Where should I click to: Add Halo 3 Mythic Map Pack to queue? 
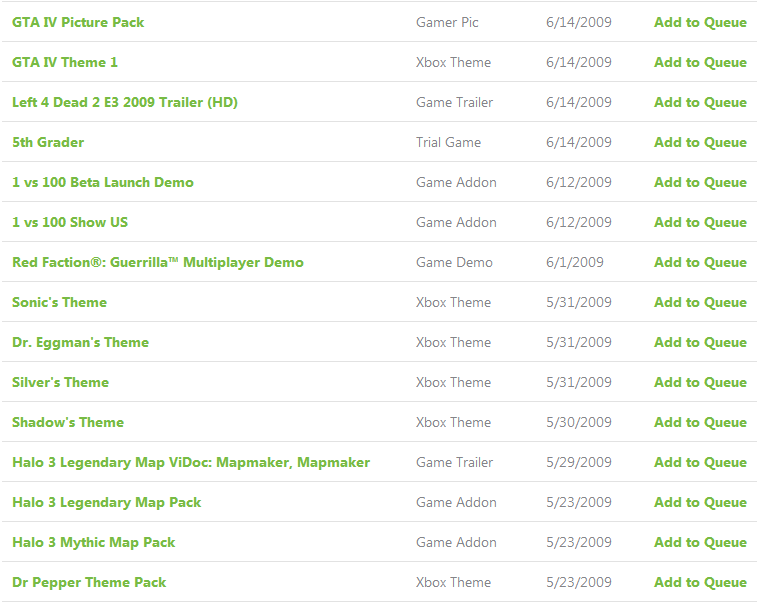[x=700, y=543]
